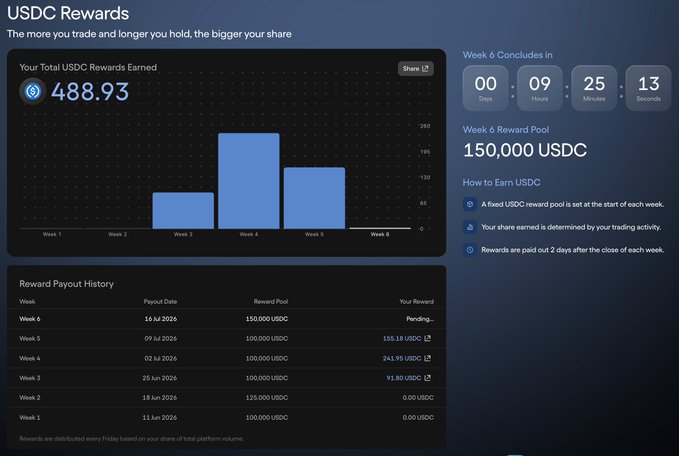This screenshot has height=456, width=679.
Task: Select the Week 5 bar in the chart
Action: (x=314, y=198)
